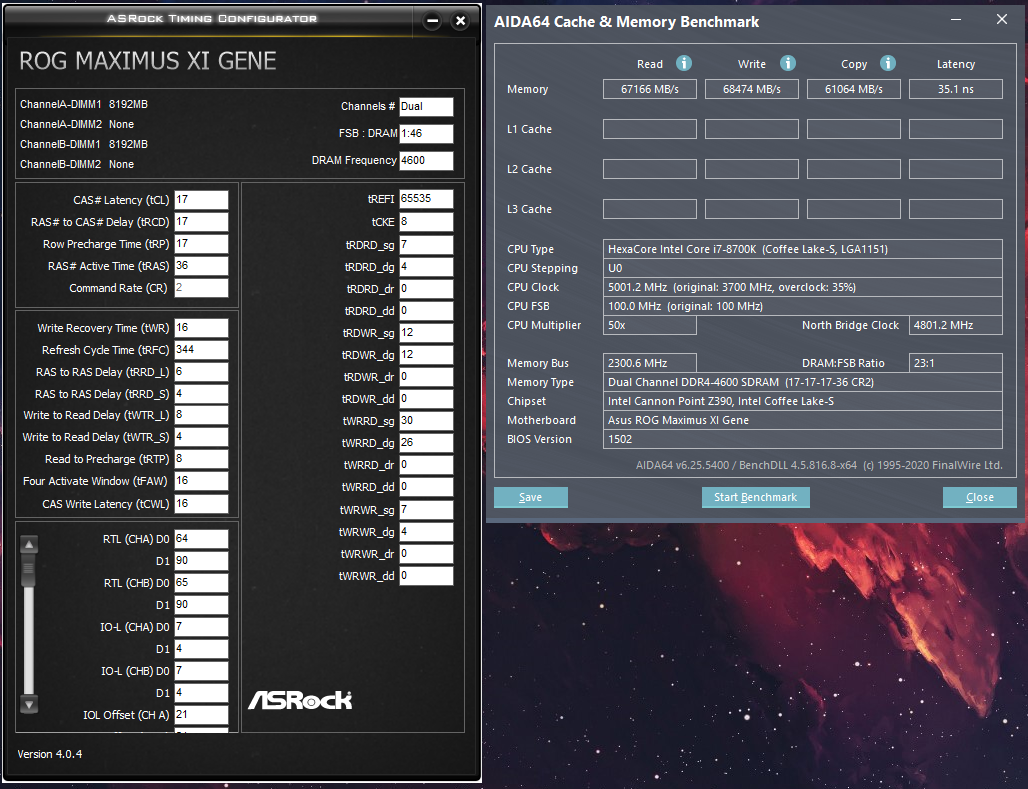Screen dimensions: 1028x789
Task: Click the tRDRD_dg value field
Action: click(426, 267)
